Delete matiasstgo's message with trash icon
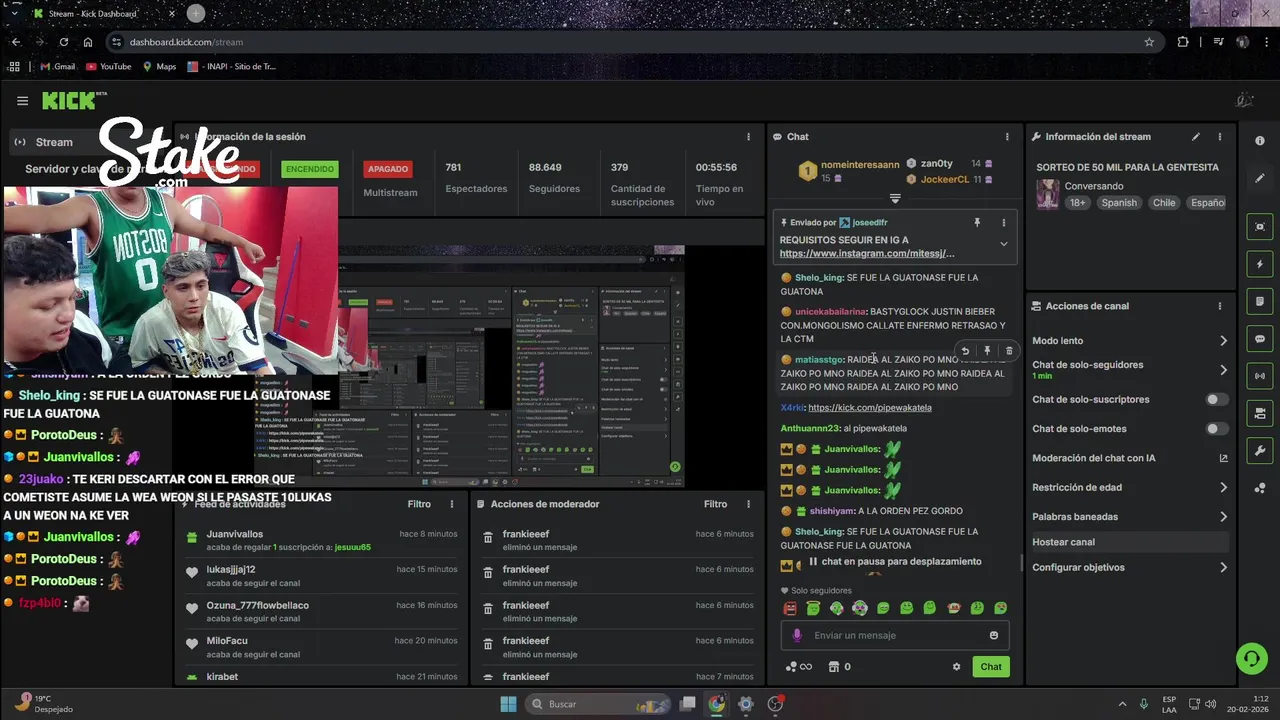The height and width of the screenshot is (720, 1280). (x=1009, y=351)
